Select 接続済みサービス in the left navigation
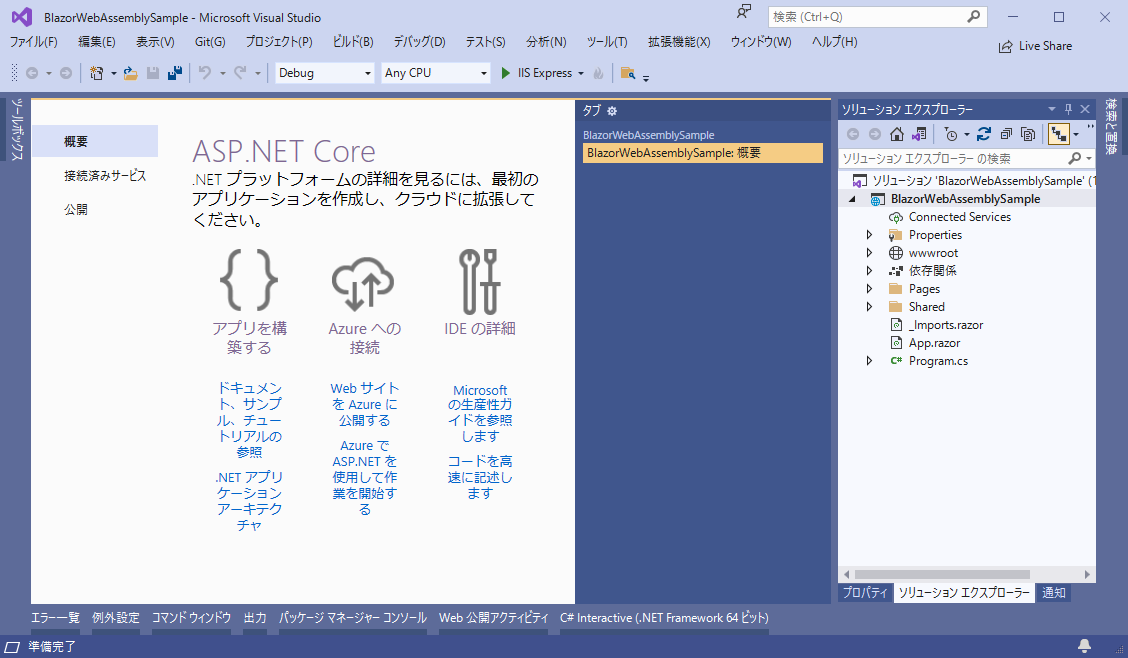Image resolution: width=1128 pixels, height=658 pixels. coord(105,175)
